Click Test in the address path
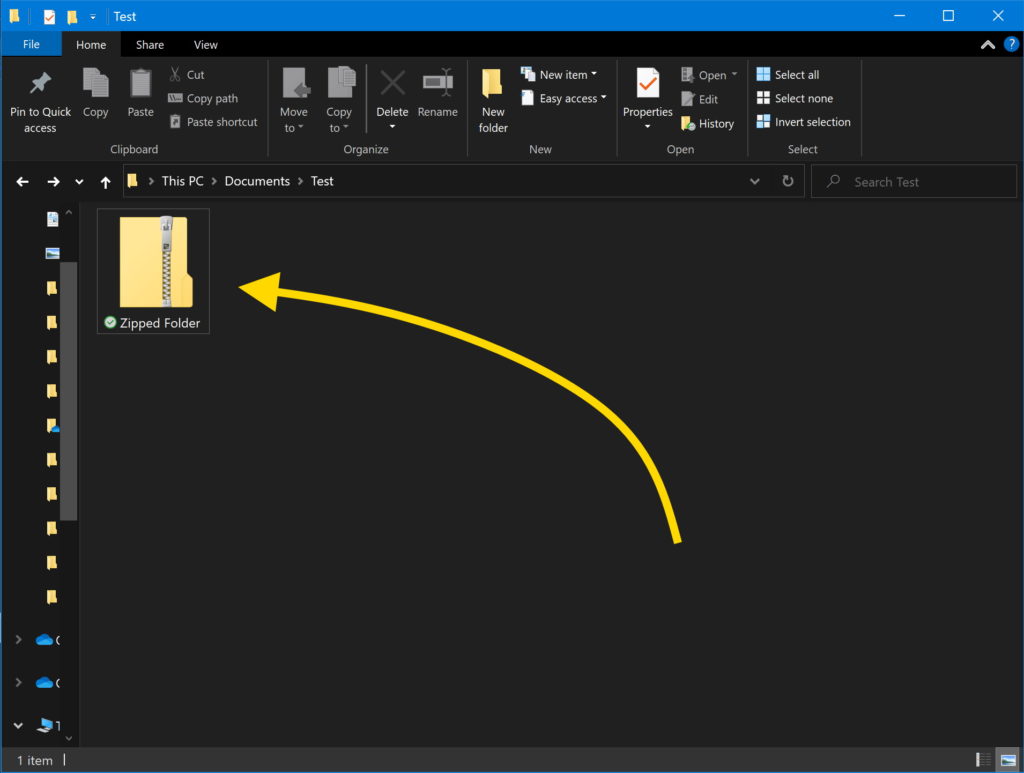The image size is (1024, 773). click(x=322, y=181)
